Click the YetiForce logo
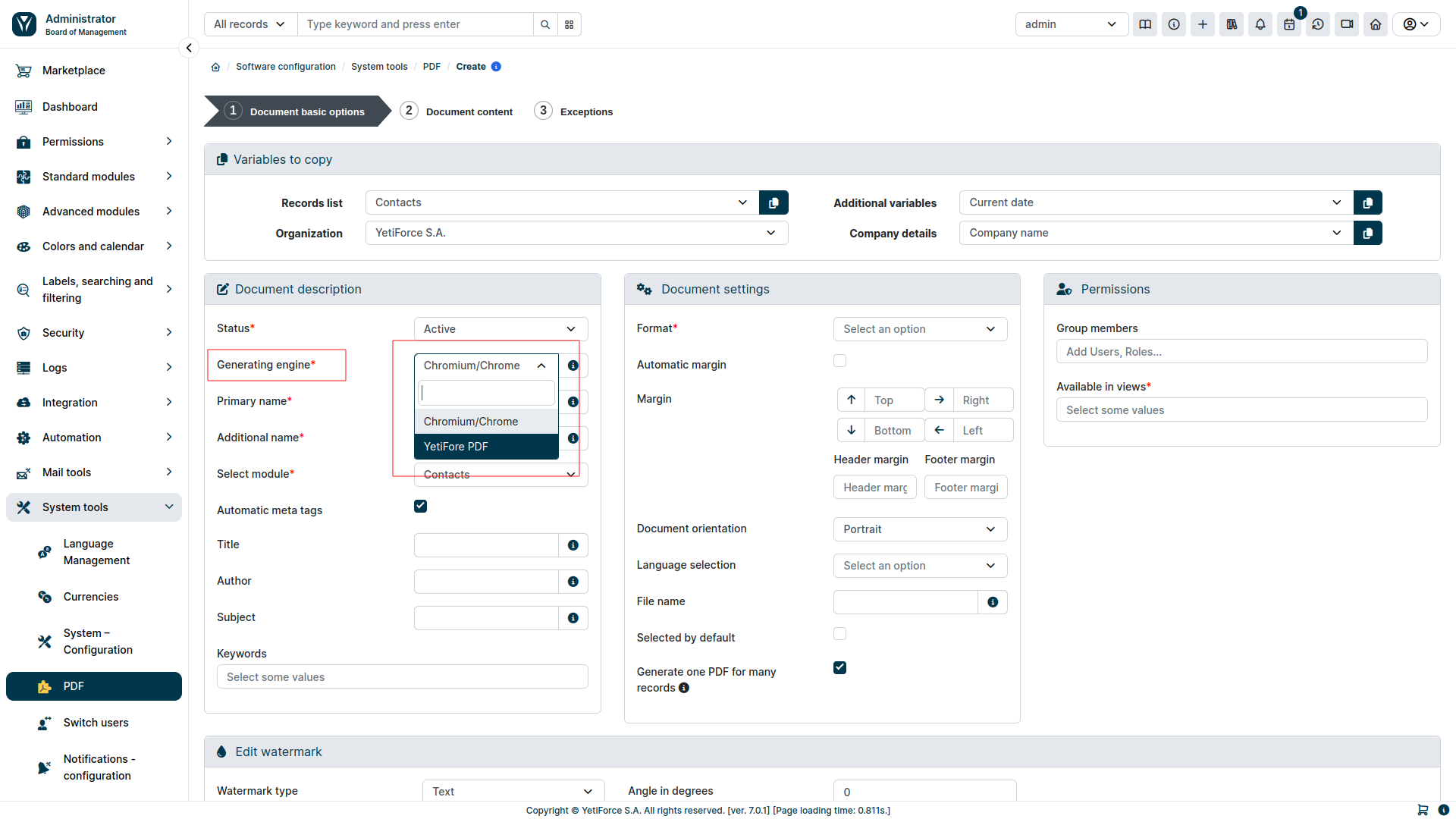The image size is (1456, 819). pyautogui.click(x=24, y=24)
